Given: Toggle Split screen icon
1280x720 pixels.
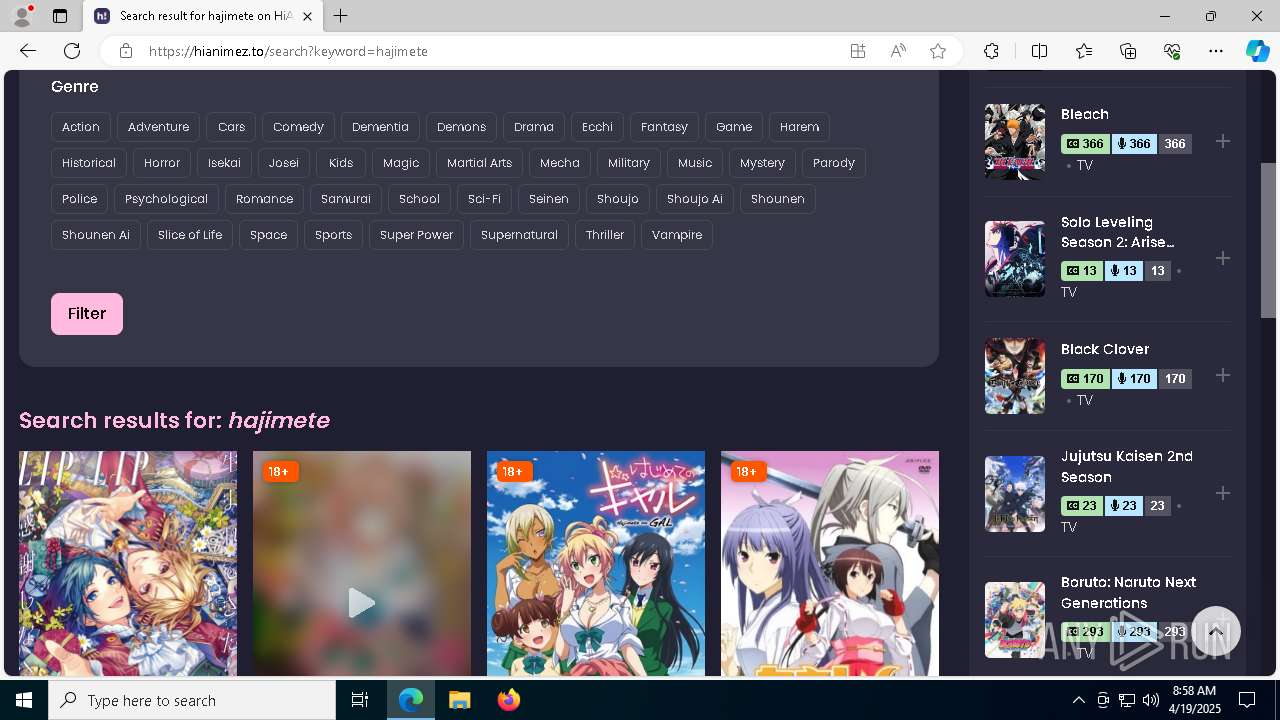Looking at the screenshot, I should pos(1039,51).
